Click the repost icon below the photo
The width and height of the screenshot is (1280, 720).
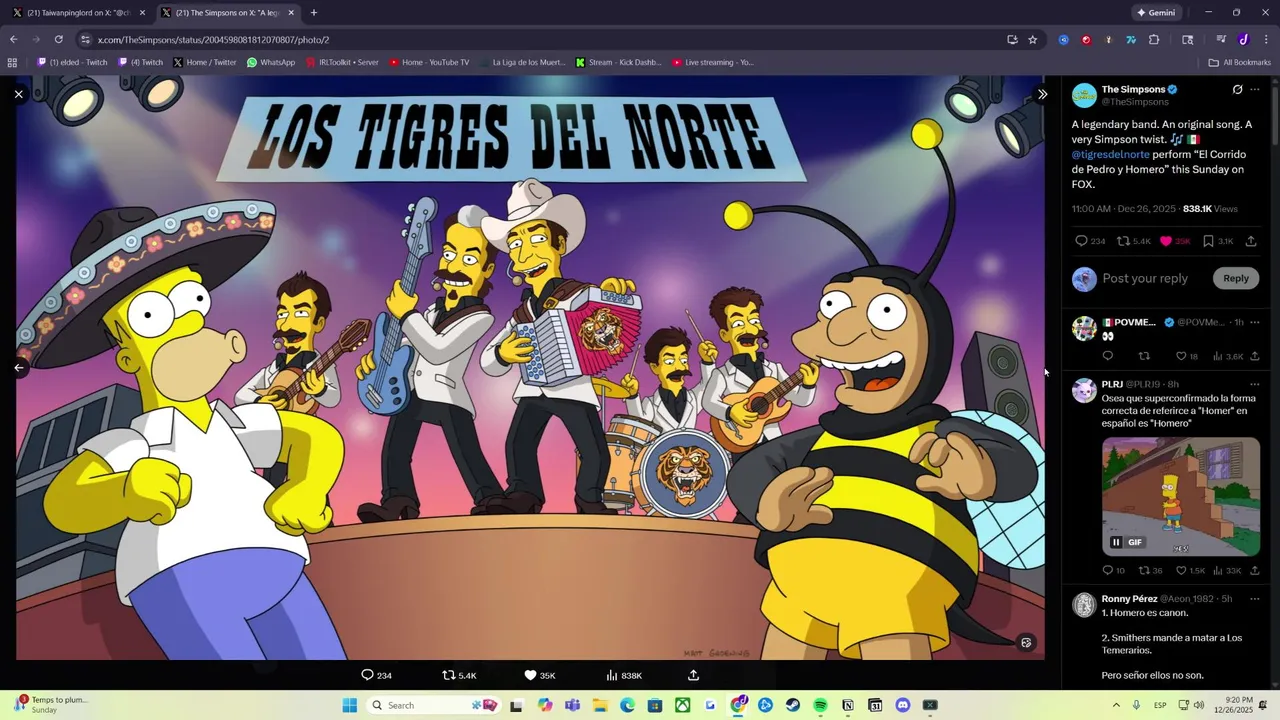[x=449, y=675]
